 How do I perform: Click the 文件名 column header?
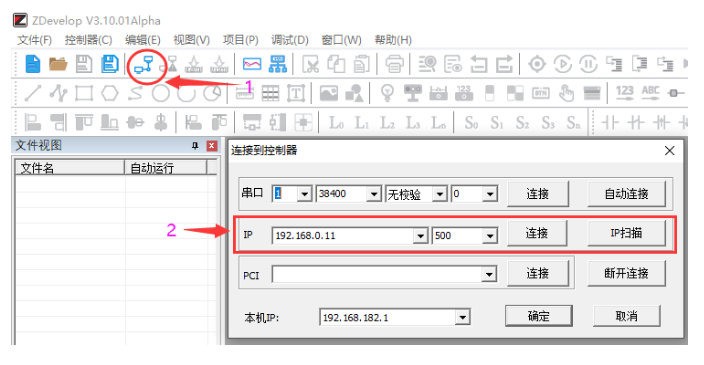click(70, 168)
